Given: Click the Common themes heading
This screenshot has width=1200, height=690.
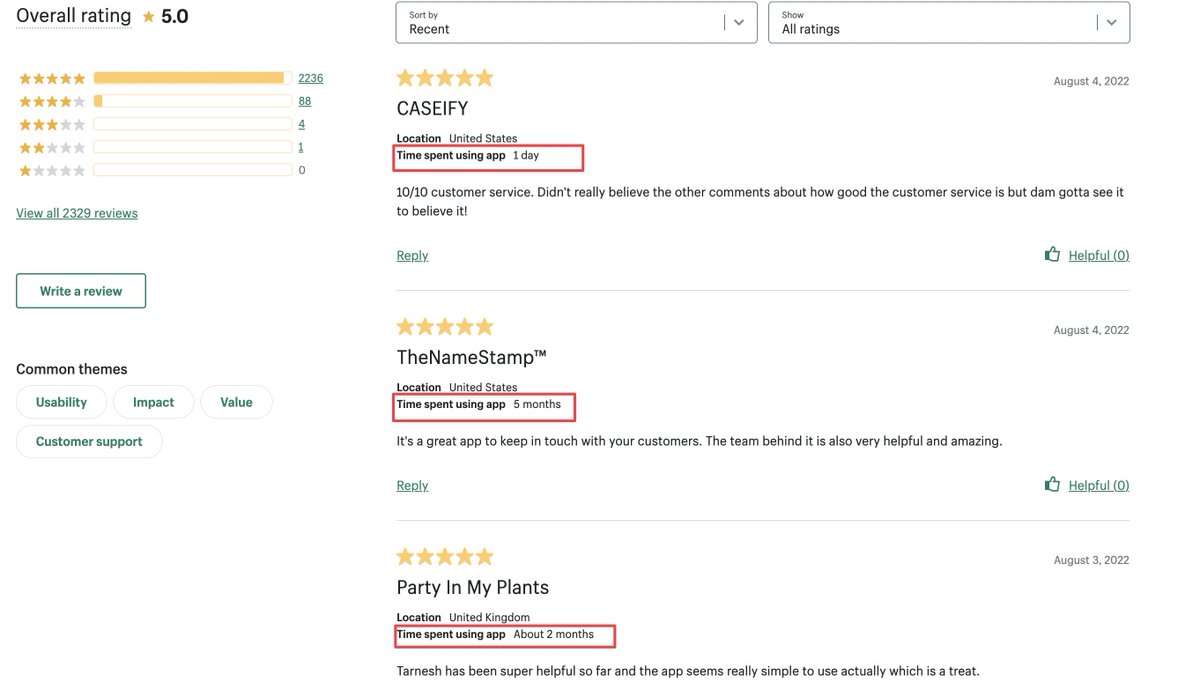Looking at the screenshot, I should [72, 369].
